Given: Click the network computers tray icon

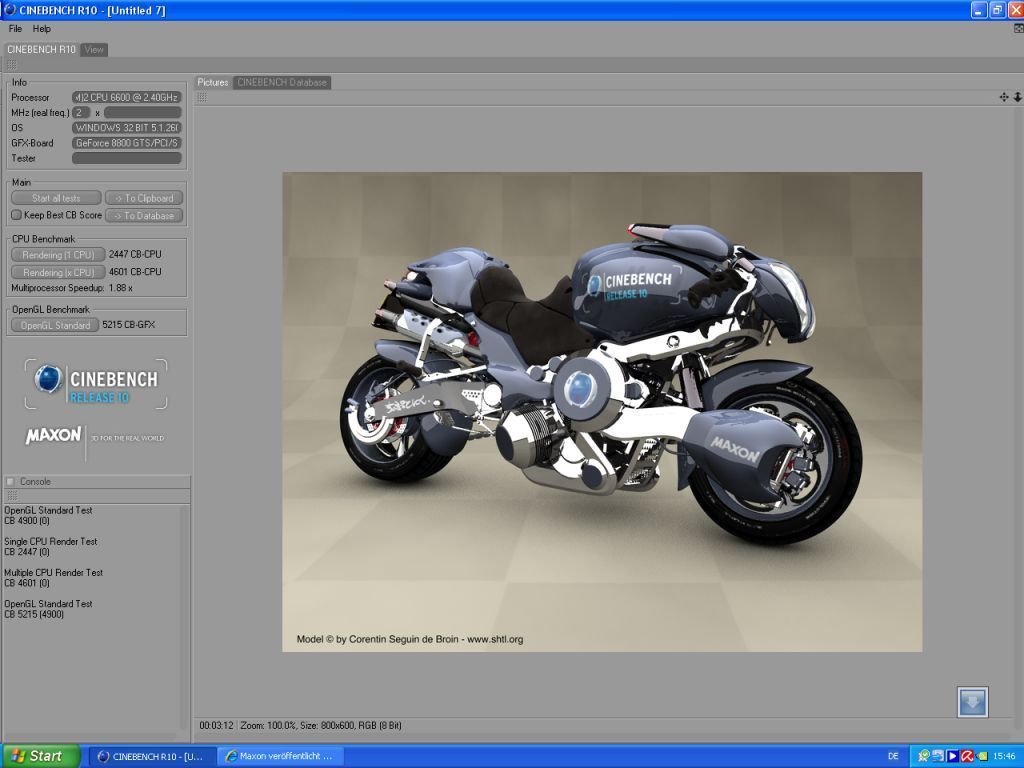Looking at the screenshot, I should [x=938, y=756].
